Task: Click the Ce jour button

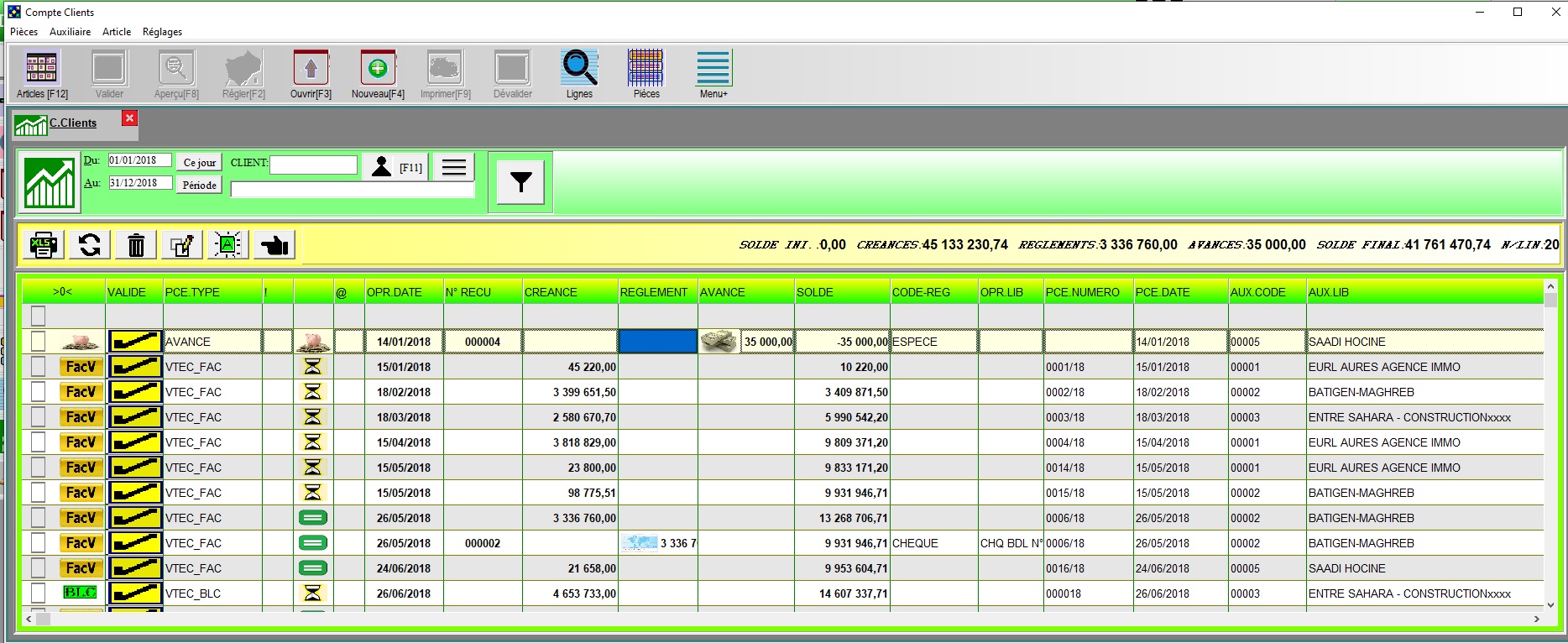Action: (200, 163)
